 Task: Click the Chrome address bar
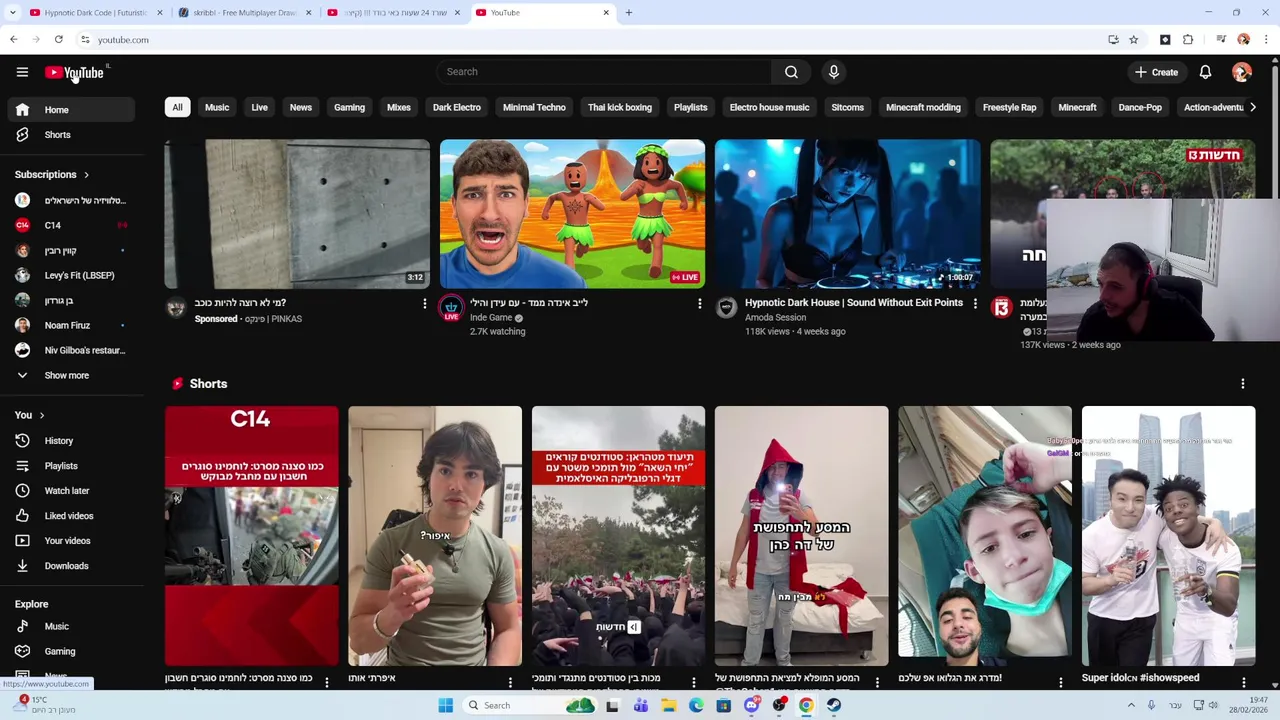pyautogui.click(x=590, y=40)
